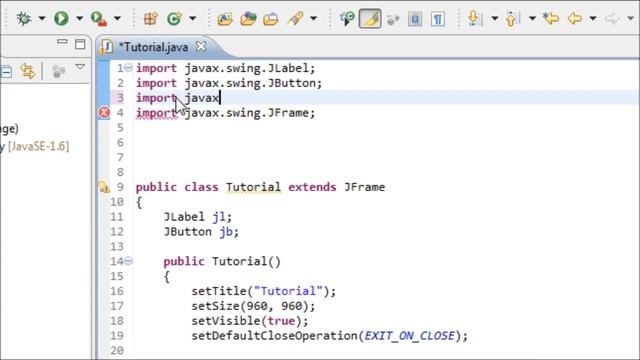This screenshot has height=360, width=640.
Task: Click the Open Type icon
Action: (x=225, y=19)
